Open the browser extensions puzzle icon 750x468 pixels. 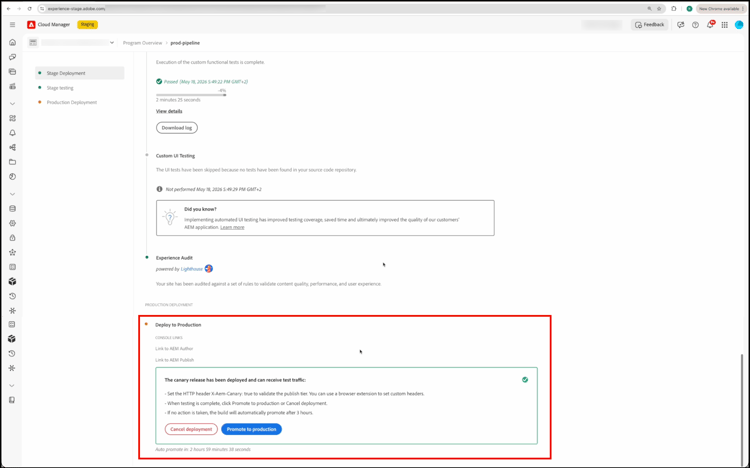673,9
